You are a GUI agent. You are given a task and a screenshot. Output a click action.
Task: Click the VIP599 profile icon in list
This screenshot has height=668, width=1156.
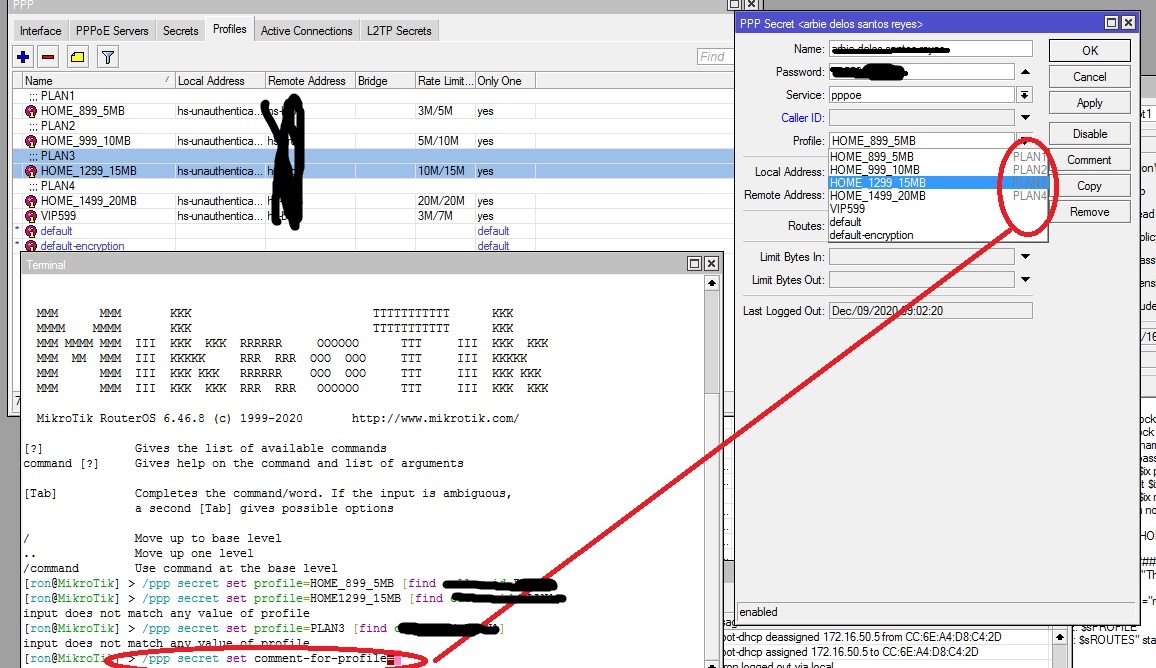[31, 216]
